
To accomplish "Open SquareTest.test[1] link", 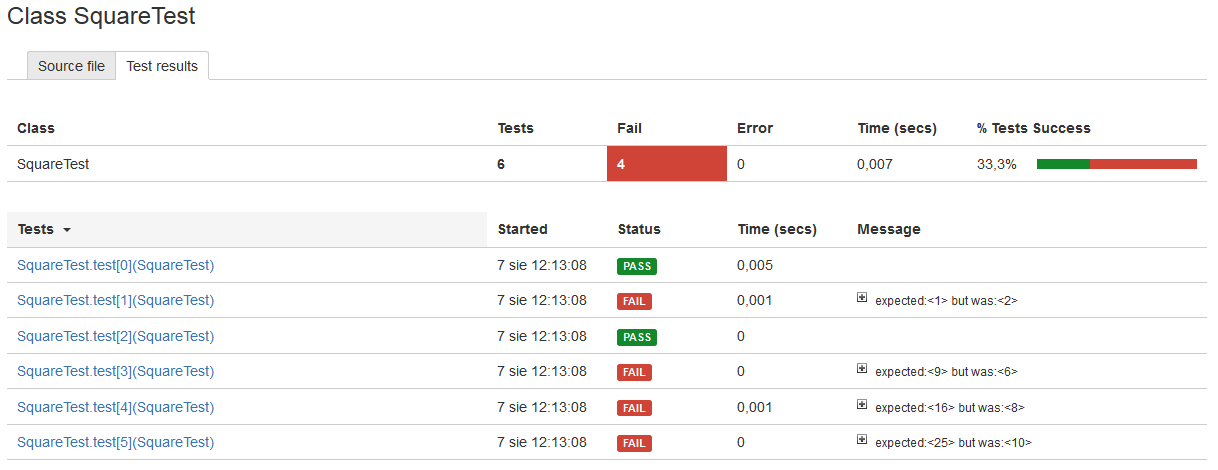I will coord(116,300).
